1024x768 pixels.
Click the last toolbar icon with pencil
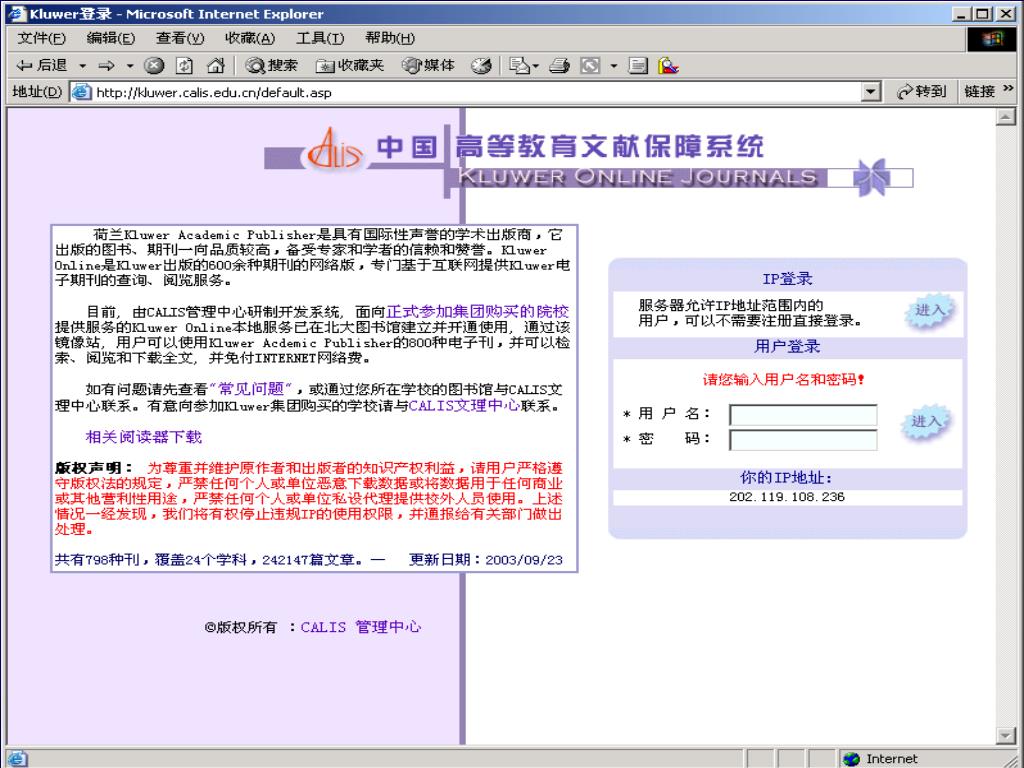click(x=669, y=65)
